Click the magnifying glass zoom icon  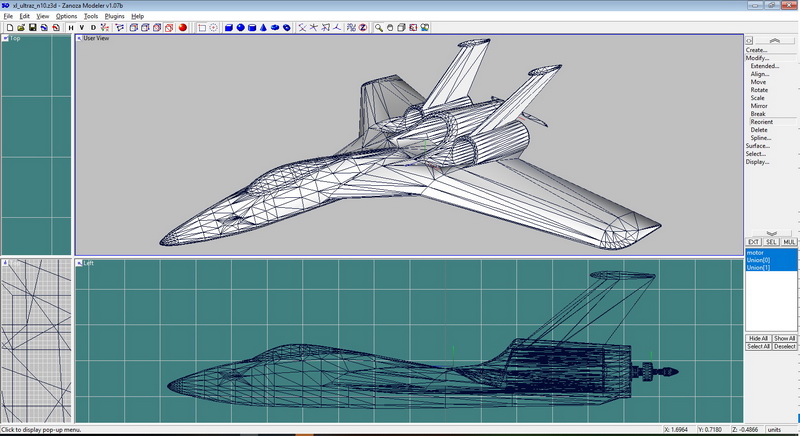click(x=379, y=28)
